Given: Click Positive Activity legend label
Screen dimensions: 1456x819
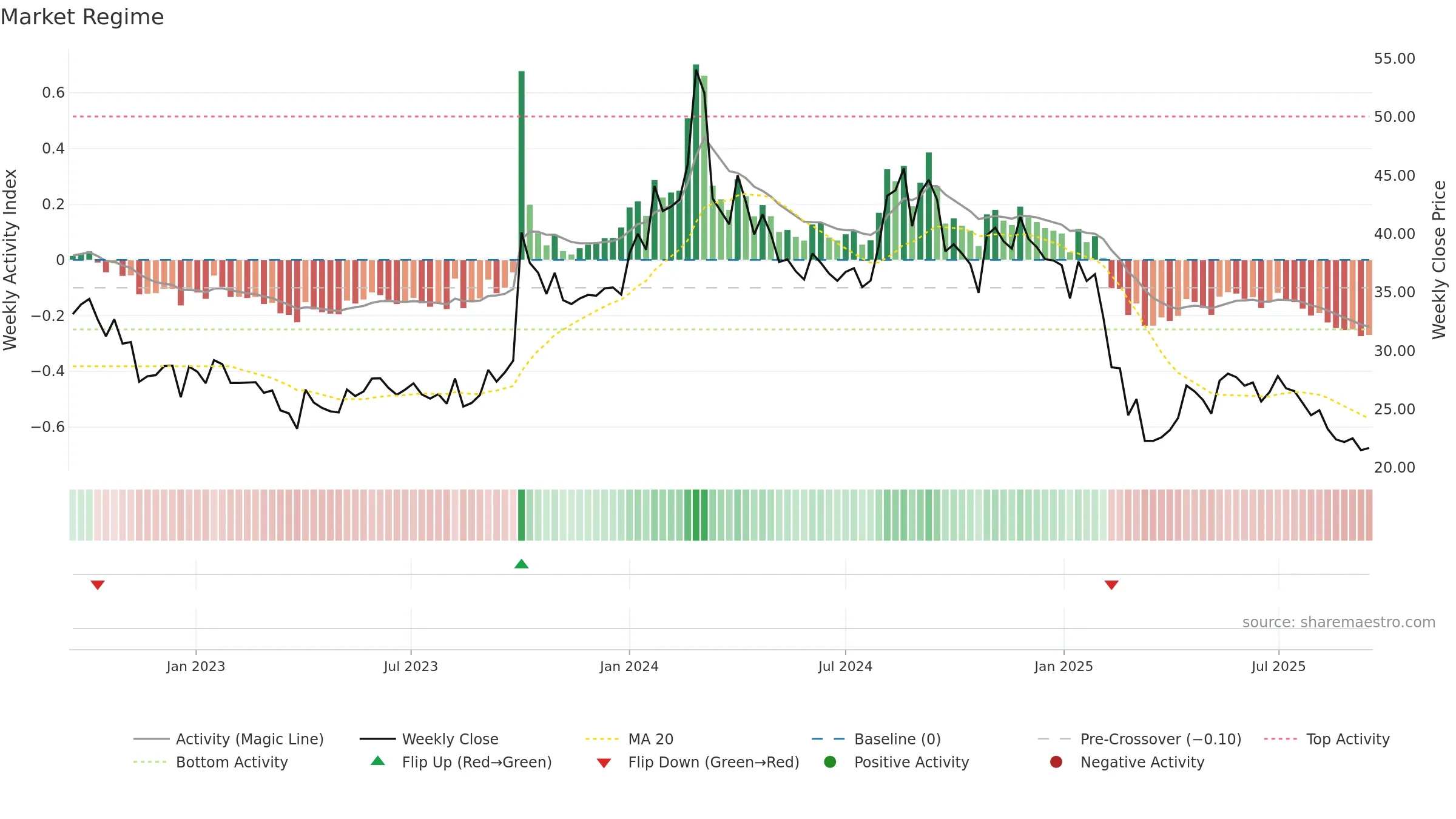Looking at the screenshot, I should (911, 762).
